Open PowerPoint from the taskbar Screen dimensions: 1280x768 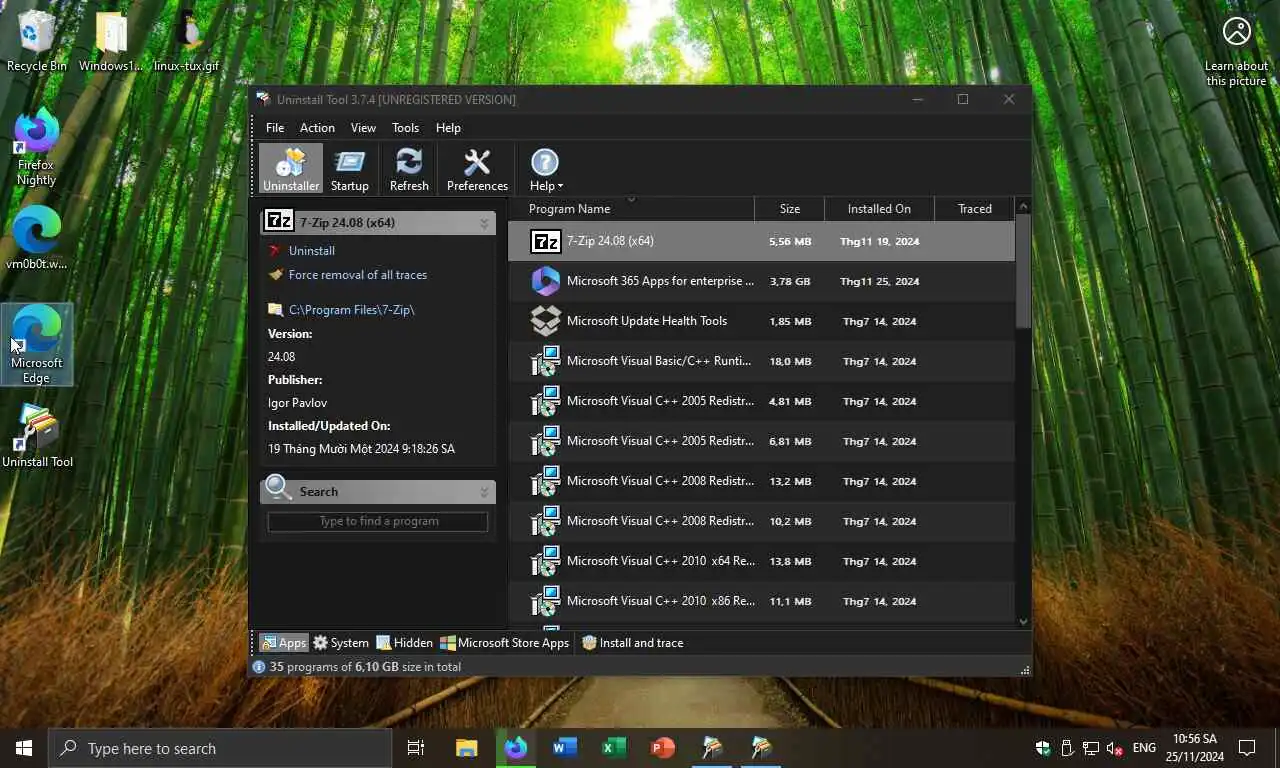pos(663,748)
